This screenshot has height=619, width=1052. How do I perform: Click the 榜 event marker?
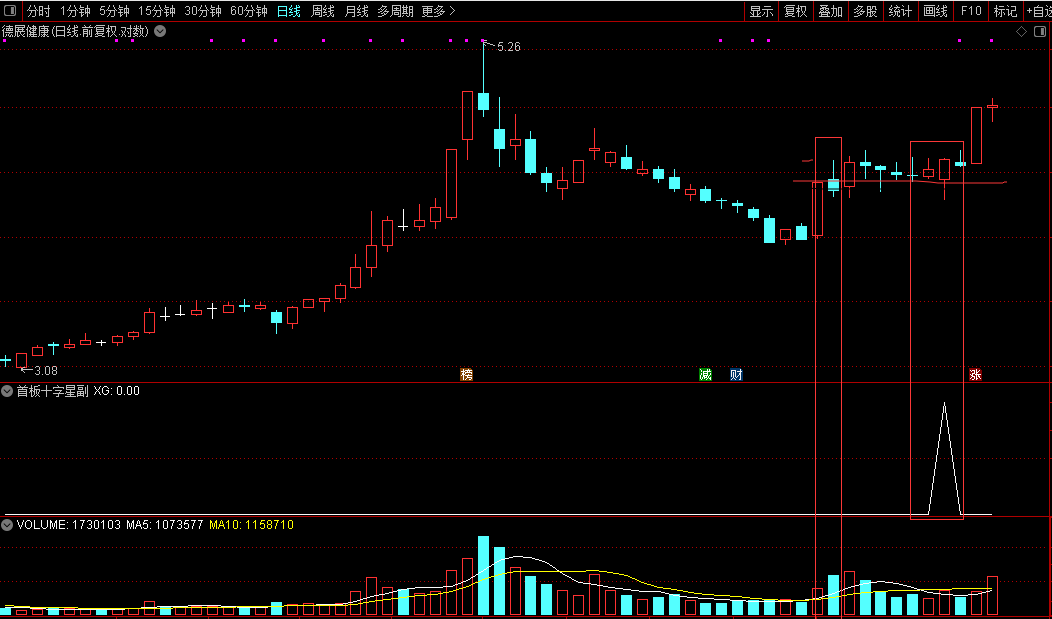(466, 374)
